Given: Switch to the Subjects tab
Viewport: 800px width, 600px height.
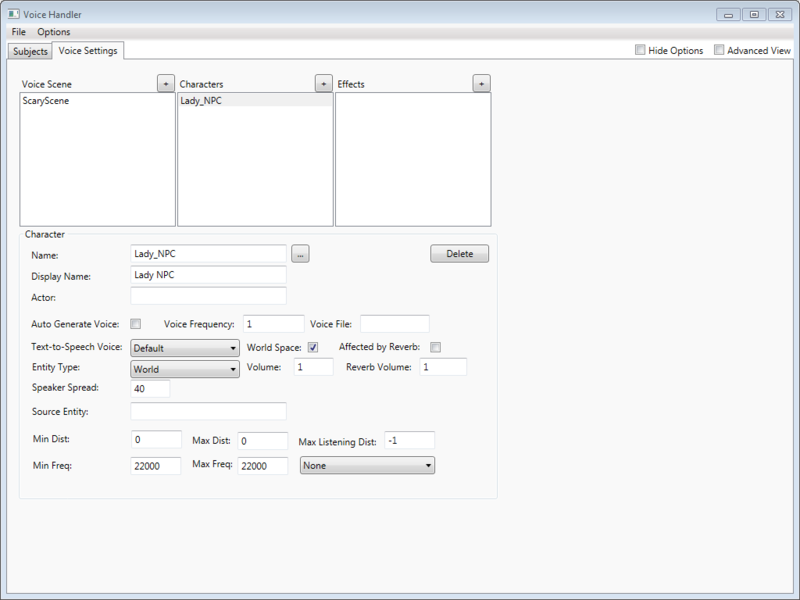Looking at the screenshot, I should 30,51.
